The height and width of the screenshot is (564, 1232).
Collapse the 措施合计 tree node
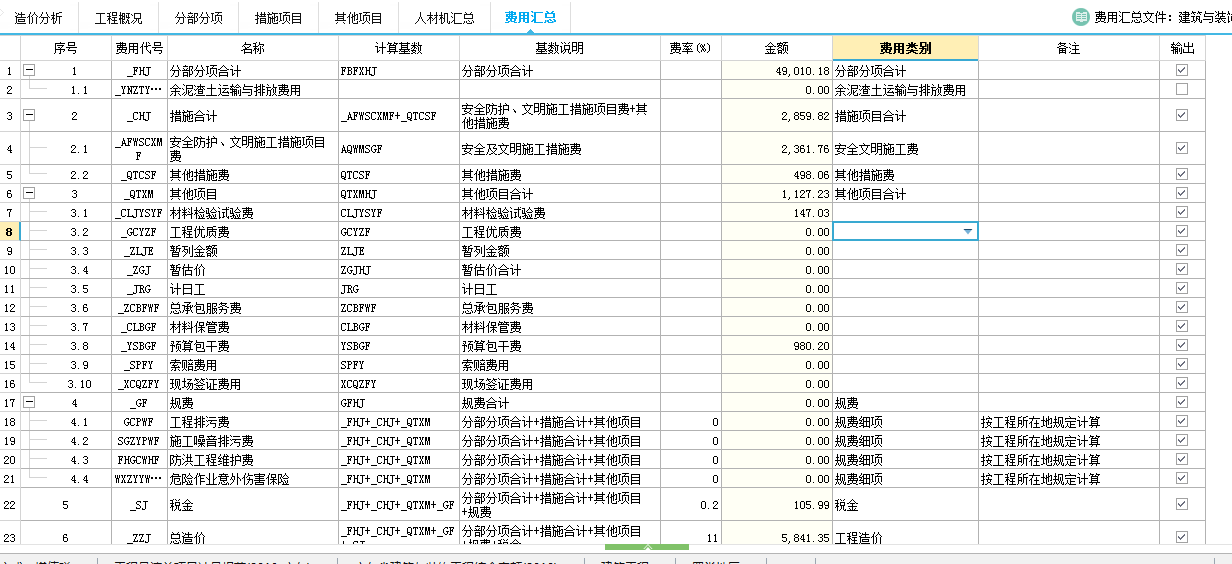point(28,116)
